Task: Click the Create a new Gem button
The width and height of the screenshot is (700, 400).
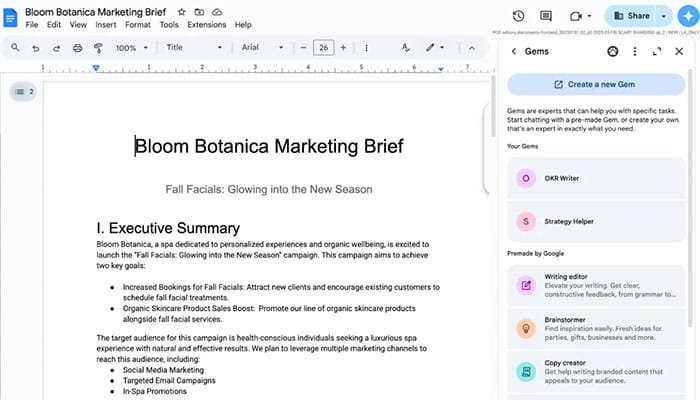Action: 596,84
